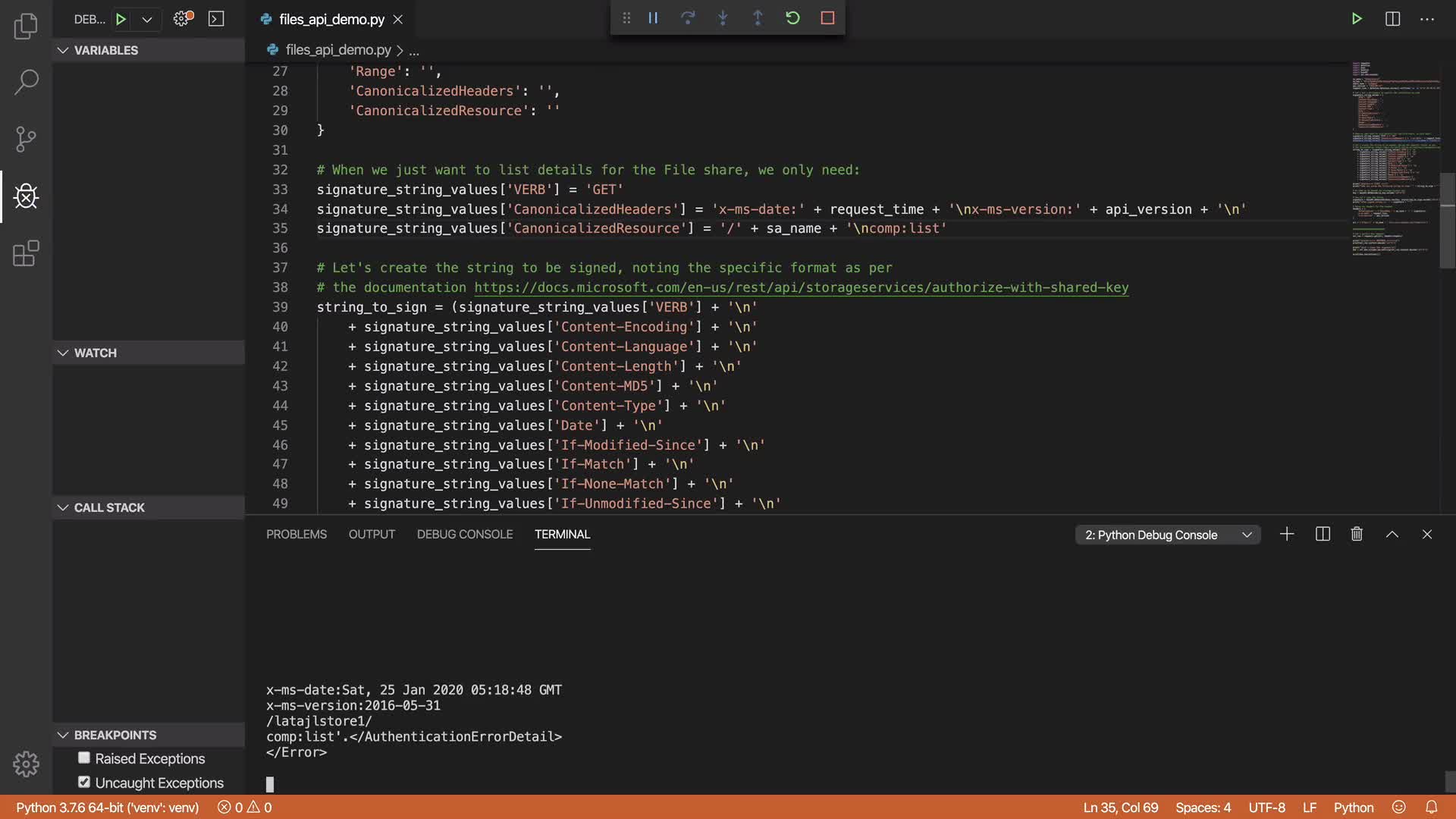
Task: Open the Search view in activity bar
Action: pos(26,82)
